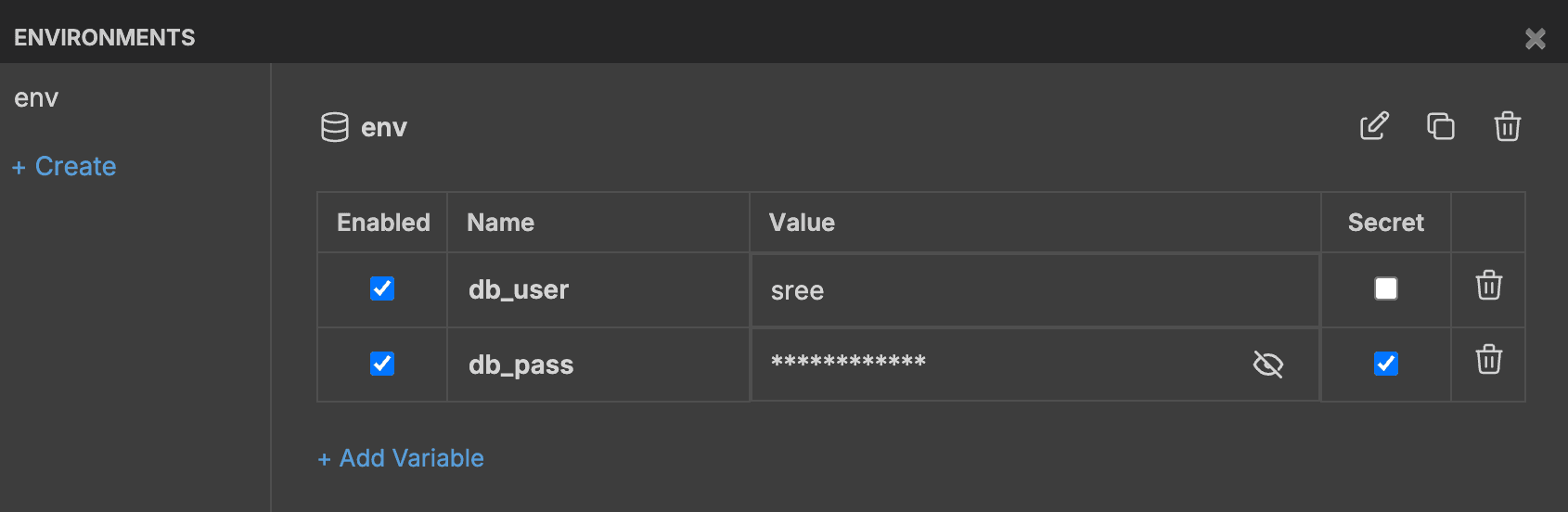This screenshot has height=512, width=1568.
Task: Click the env environment title heading
Action: 384,128
